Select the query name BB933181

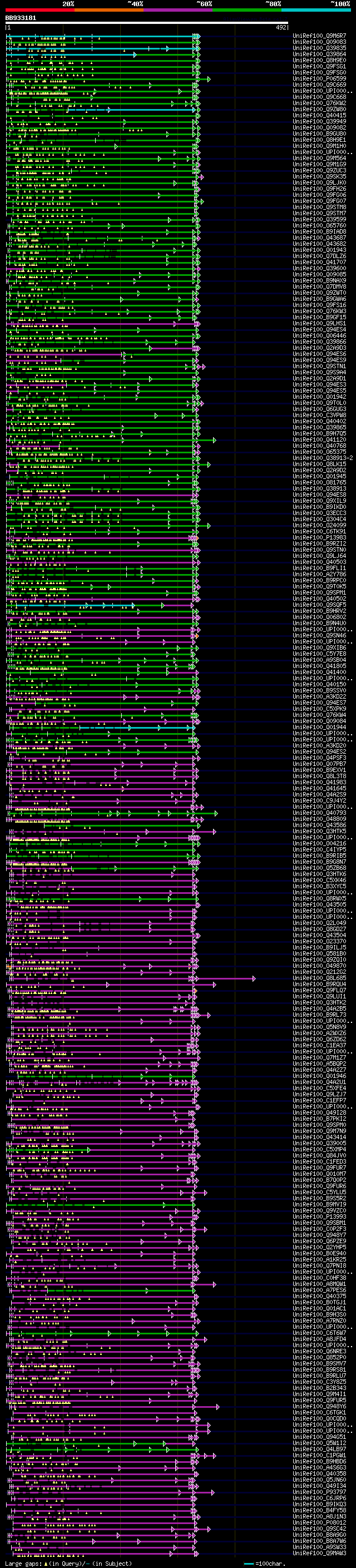[x=21, y=18]
